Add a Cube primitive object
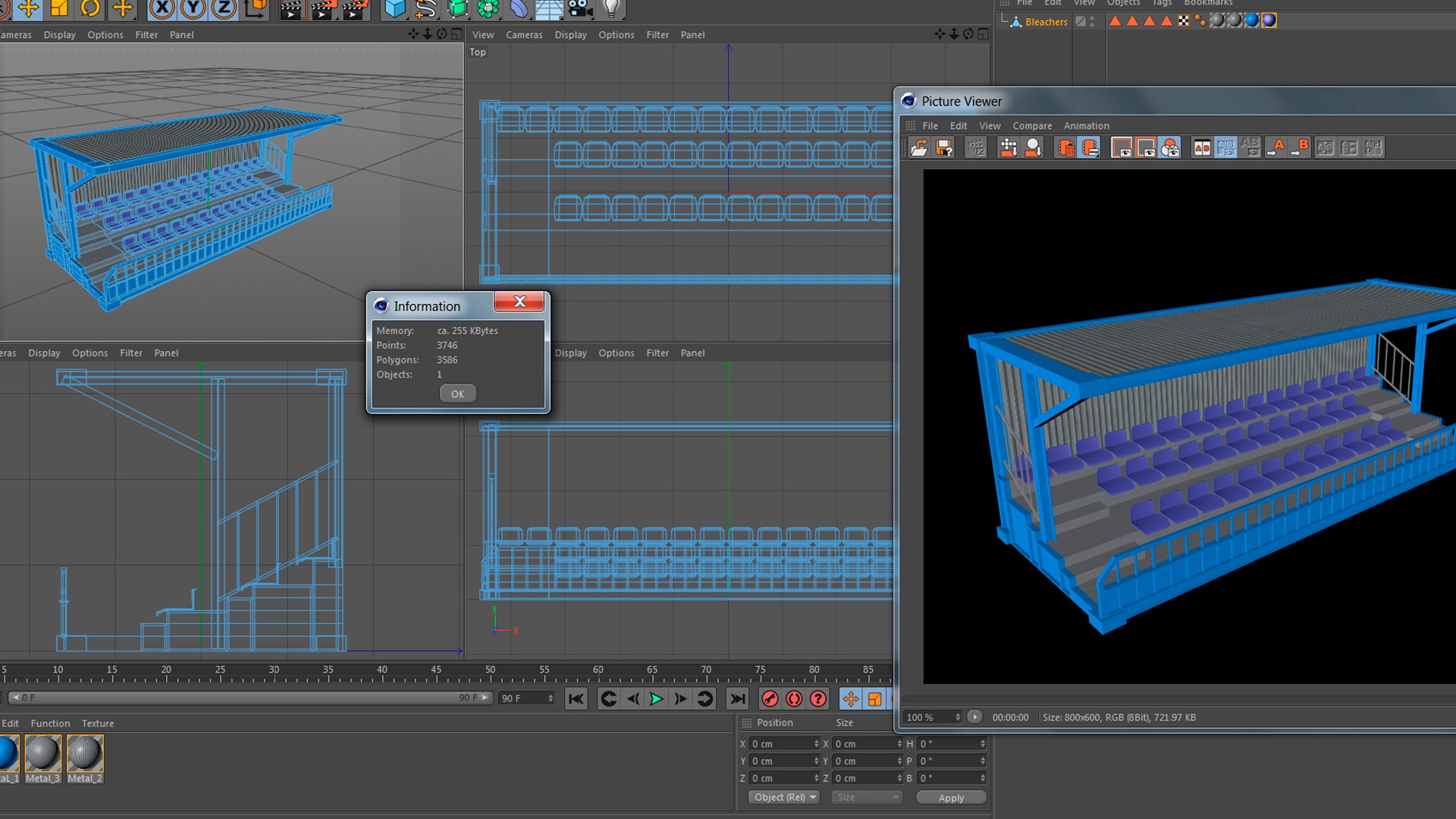Image resolution: width=1456 pixels, height=819 pixels. click(x=394, y=9)
